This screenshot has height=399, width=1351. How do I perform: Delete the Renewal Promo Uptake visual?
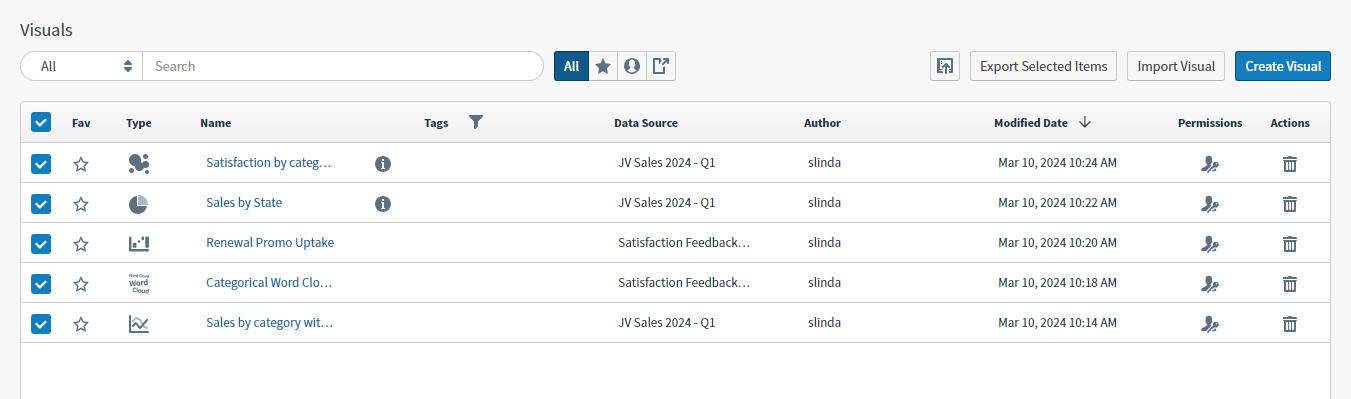tap(1290, 243)
